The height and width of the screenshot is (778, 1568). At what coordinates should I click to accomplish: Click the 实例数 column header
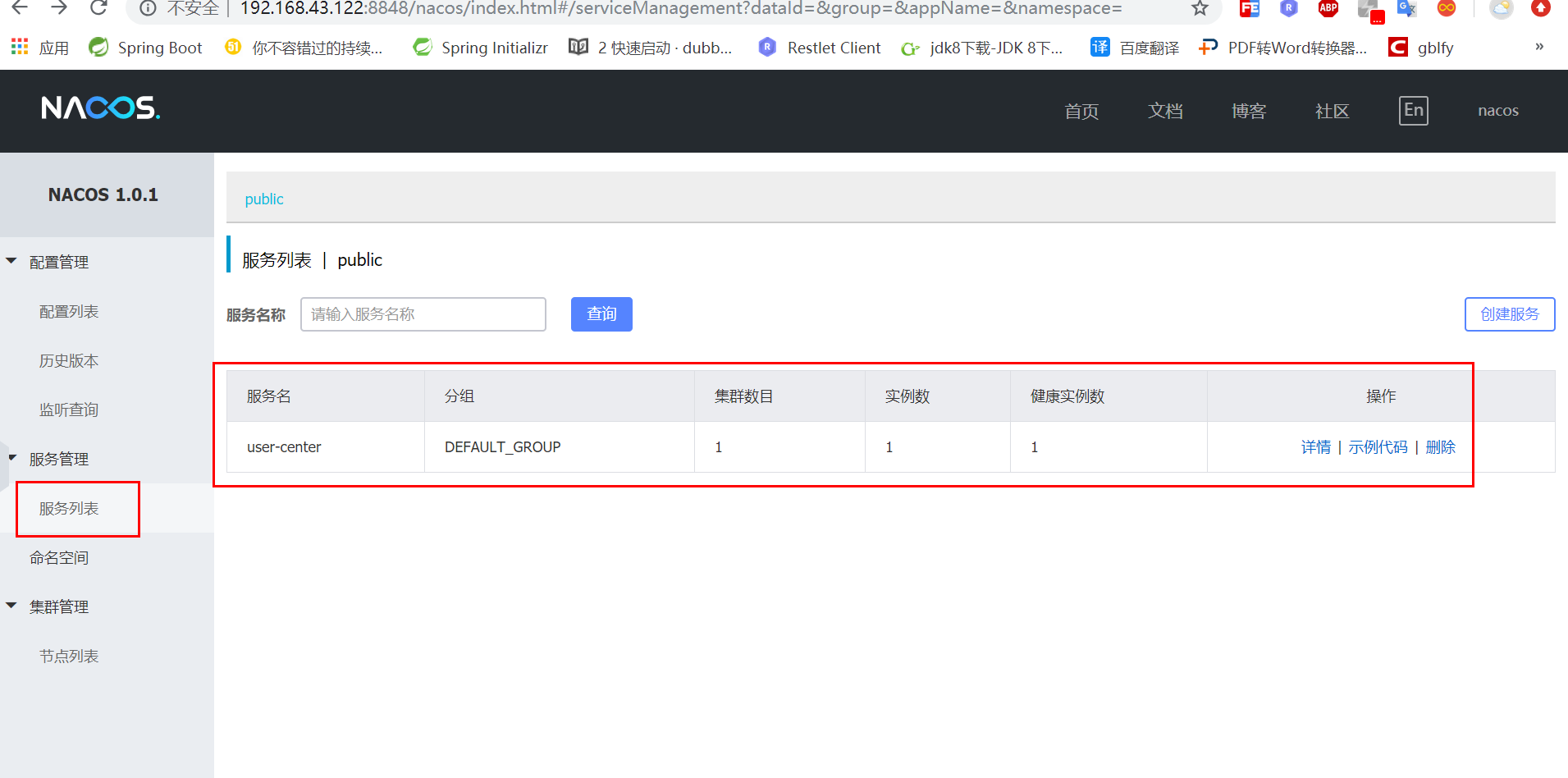(x=938, y=396)
